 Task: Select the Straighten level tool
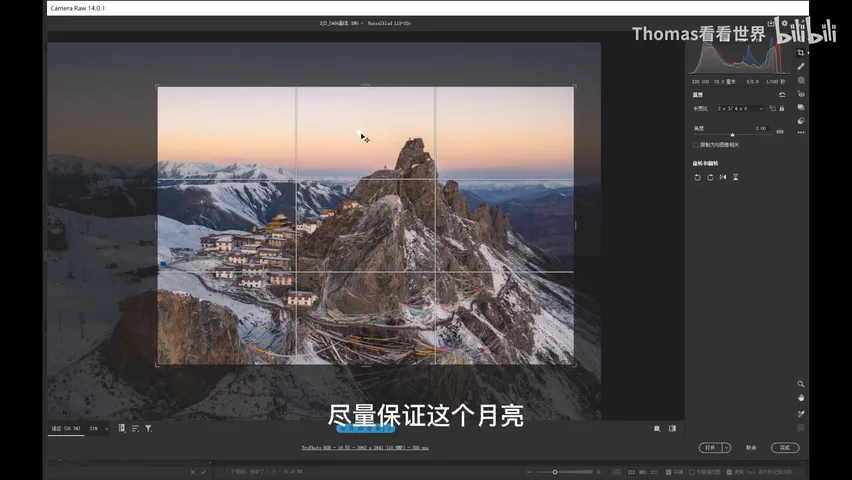[780, 131]
